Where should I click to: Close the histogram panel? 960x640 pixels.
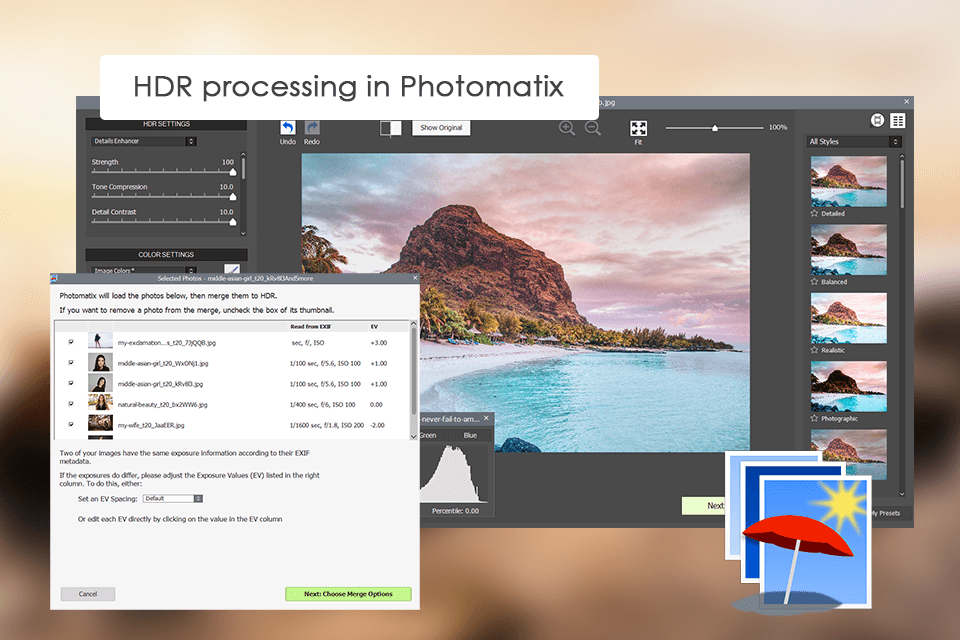click(x=487, y=418)
